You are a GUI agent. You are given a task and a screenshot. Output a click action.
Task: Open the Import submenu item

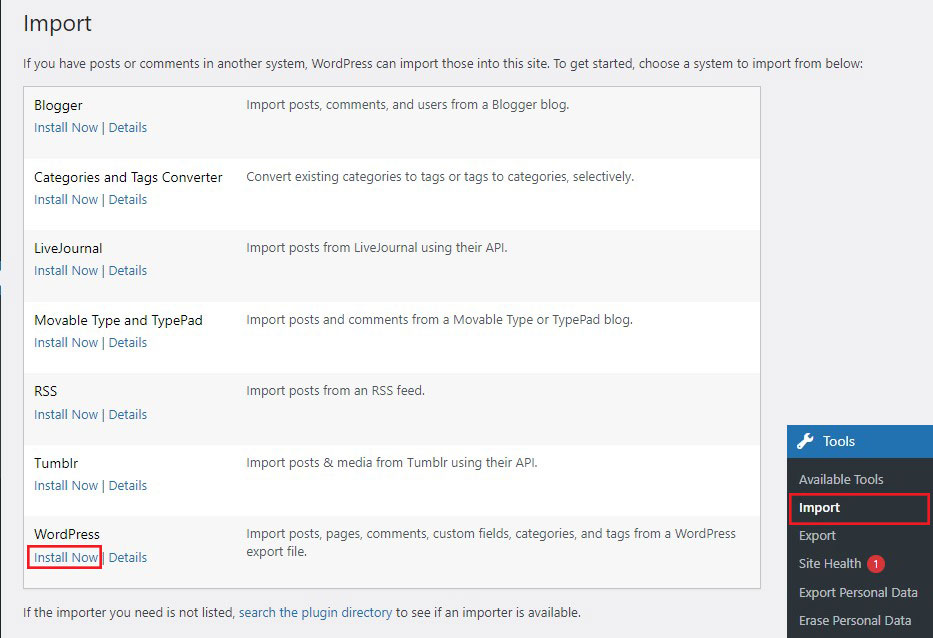click(819, 508)
